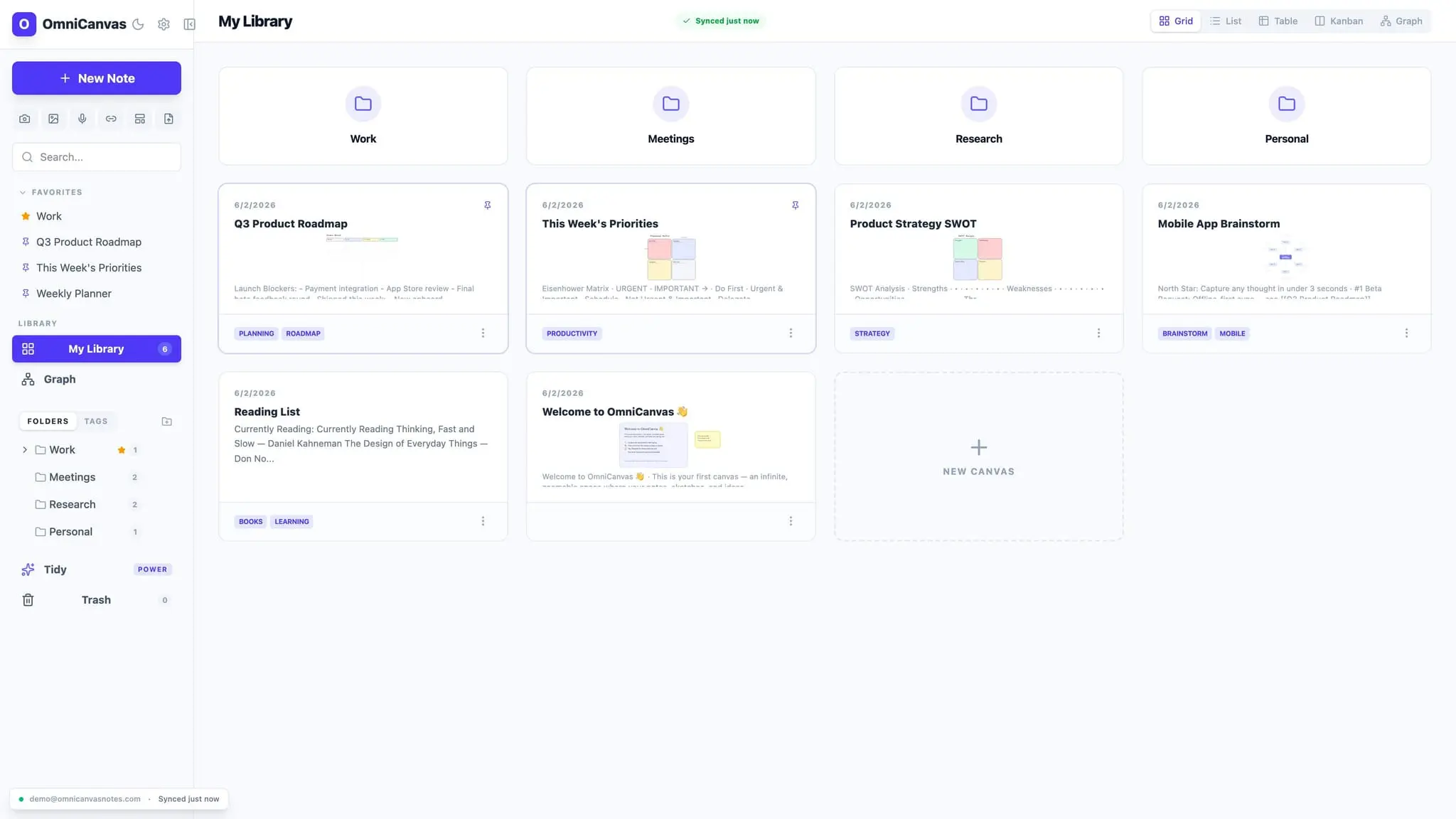Open Welcome to OmniCanvas thumbnail
The image size is (1456, 819).
(670, 445)
